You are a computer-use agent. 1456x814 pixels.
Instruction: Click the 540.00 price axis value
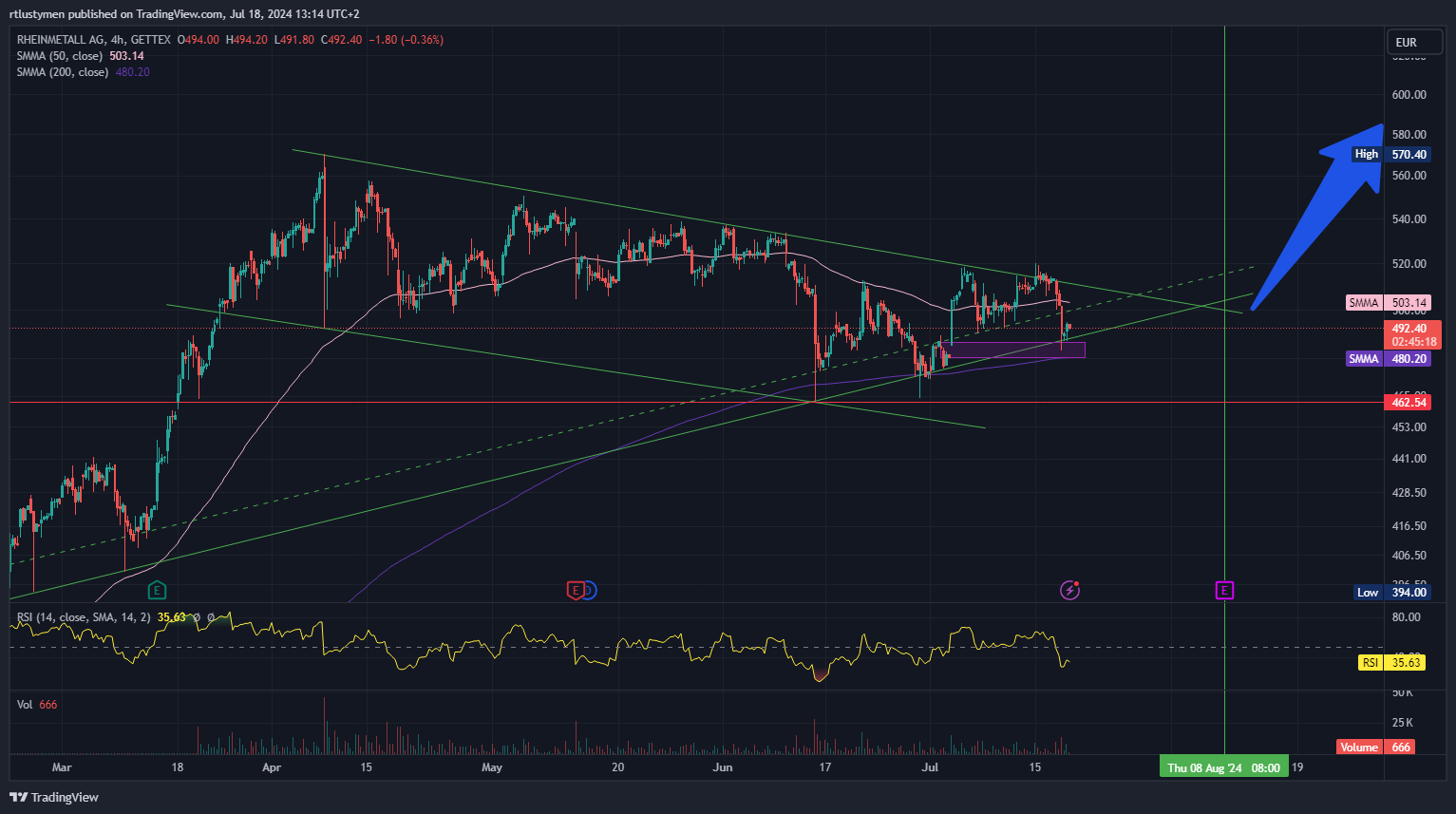pyautogui.click(x=1409, y=219)
